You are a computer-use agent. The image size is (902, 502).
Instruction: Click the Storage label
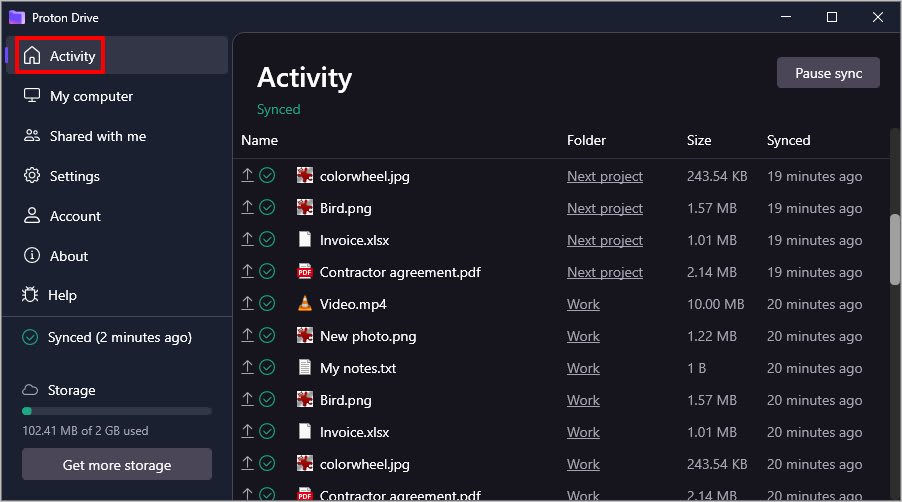click(71, 390)
